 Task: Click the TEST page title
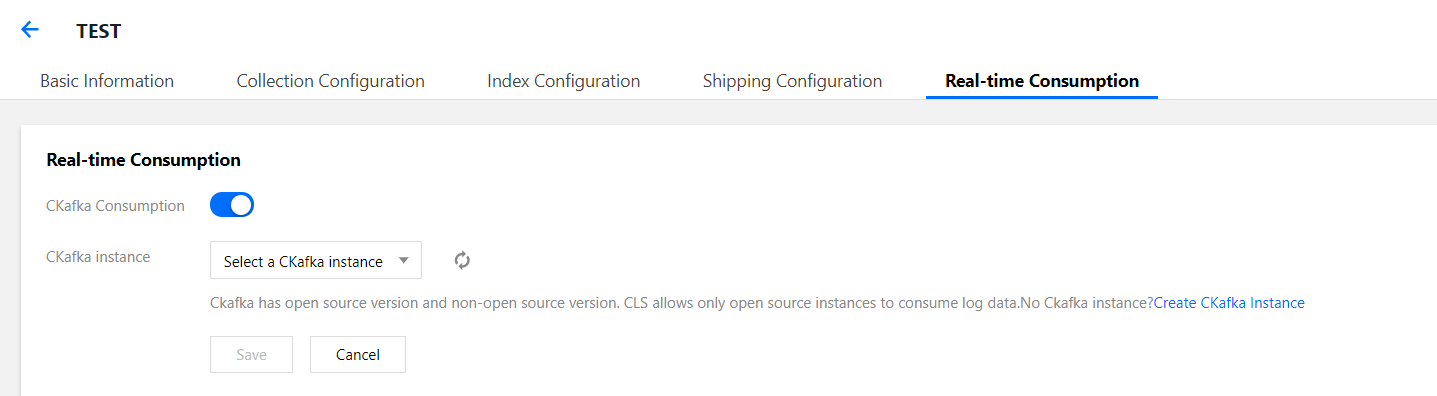[x=98, y=31]
